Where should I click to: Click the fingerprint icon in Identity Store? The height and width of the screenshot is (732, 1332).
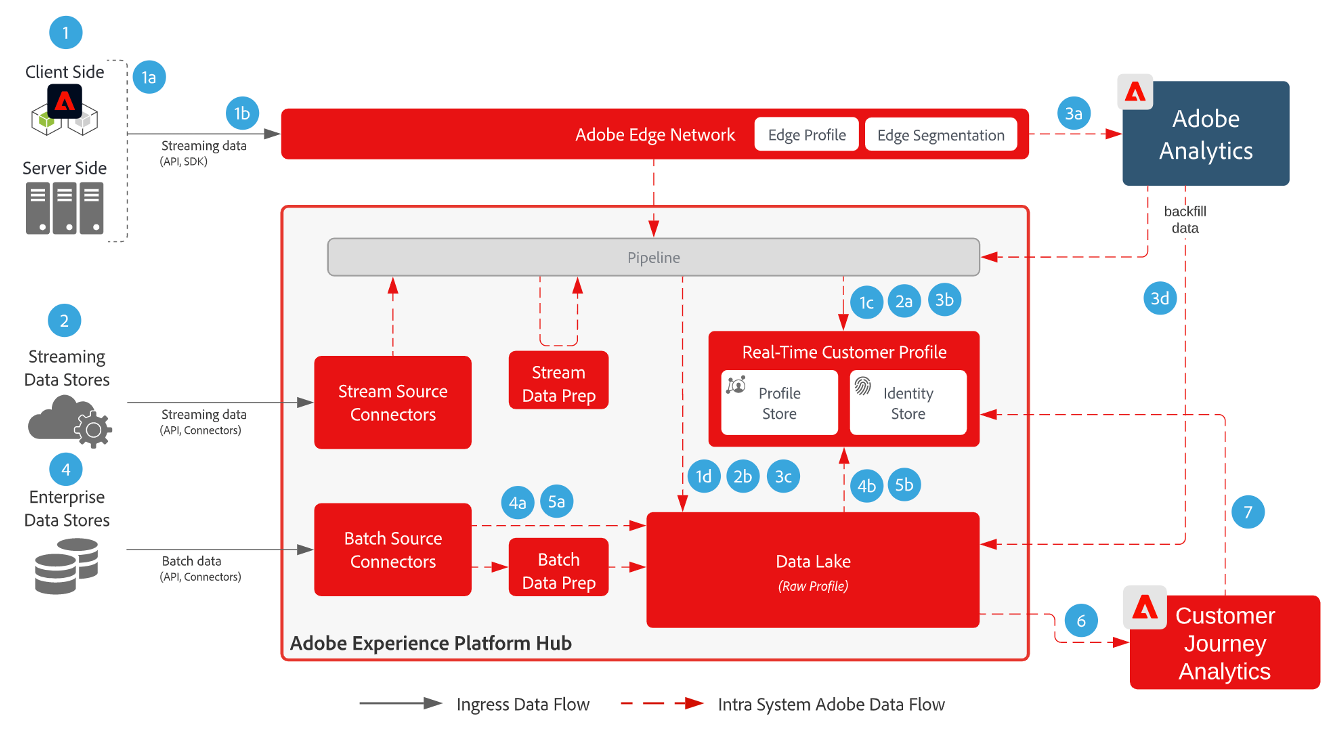point(863,386)
